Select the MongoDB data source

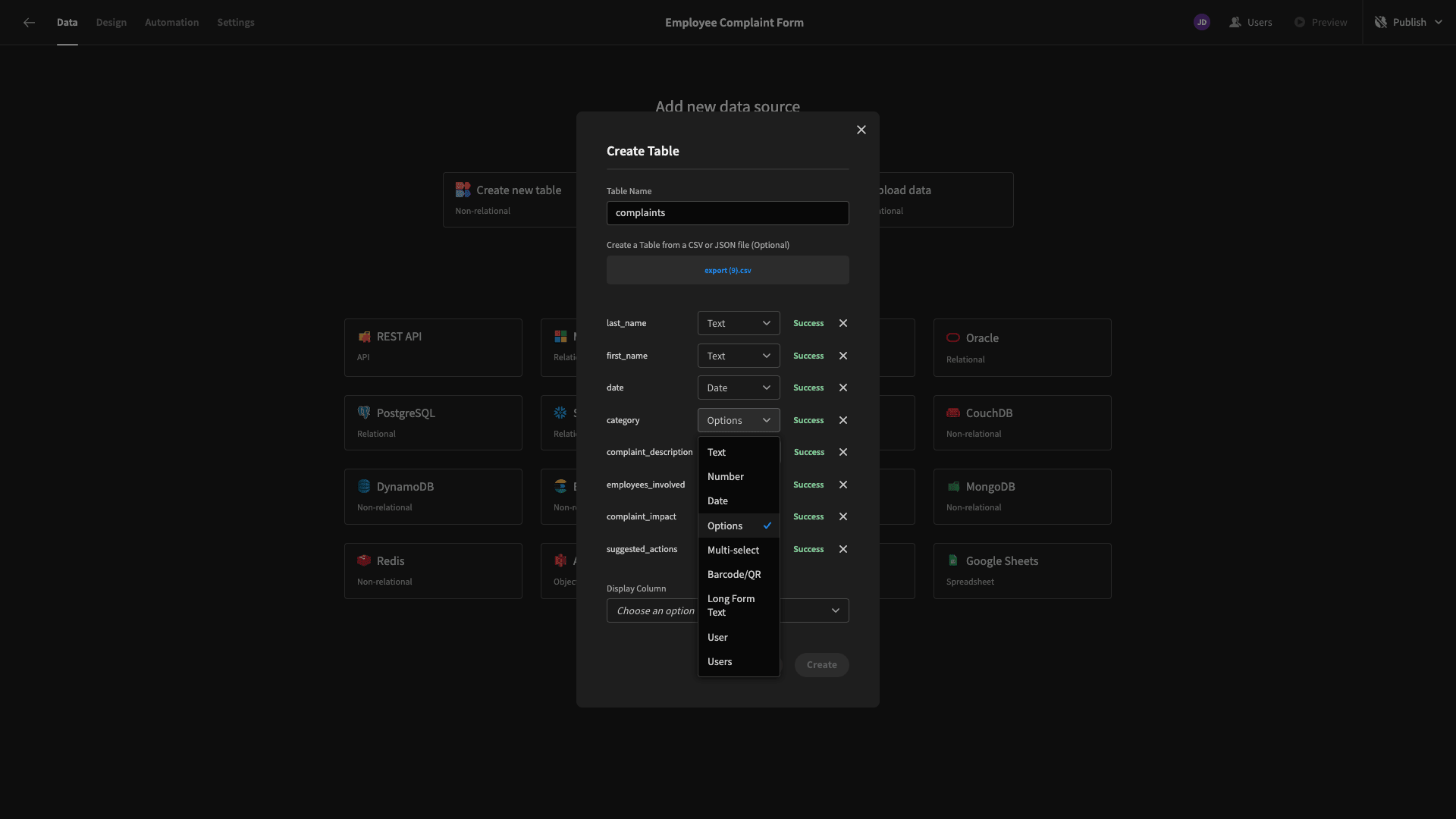(1022, 497)
